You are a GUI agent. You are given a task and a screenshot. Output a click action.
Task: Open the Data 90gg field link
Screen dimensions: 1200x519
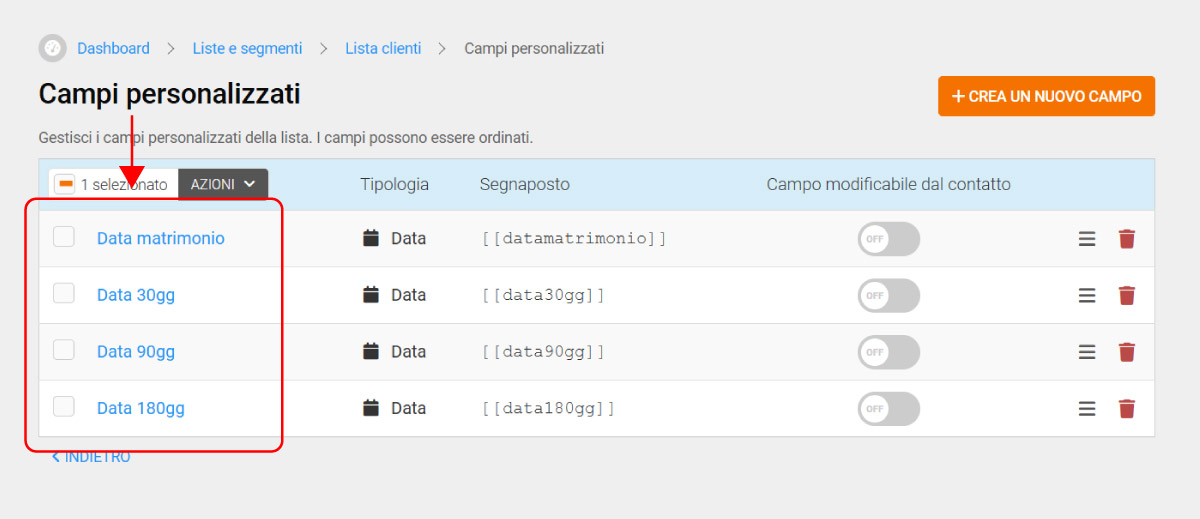(136, 352)
